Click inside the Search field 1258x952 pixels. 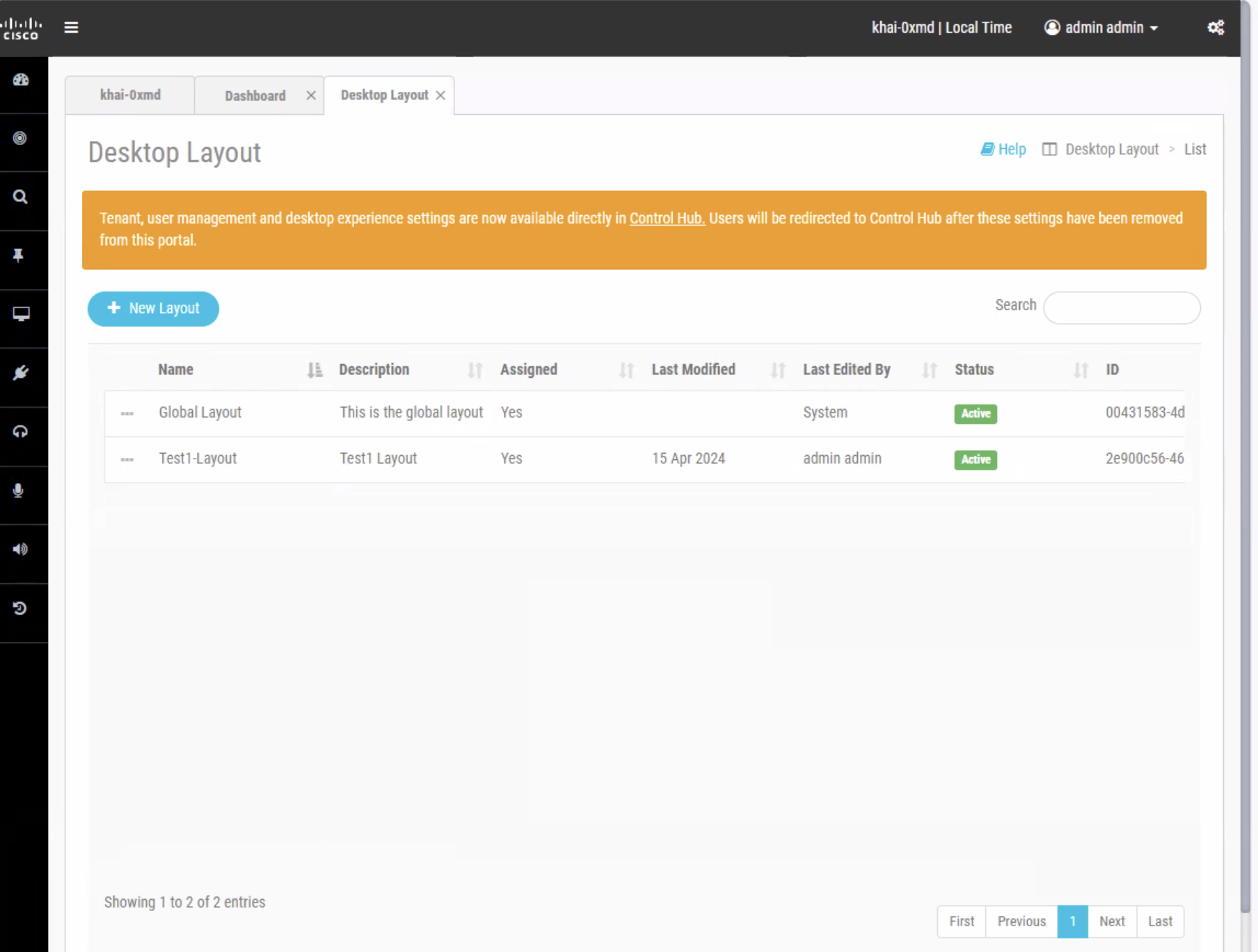point(1121,308)
